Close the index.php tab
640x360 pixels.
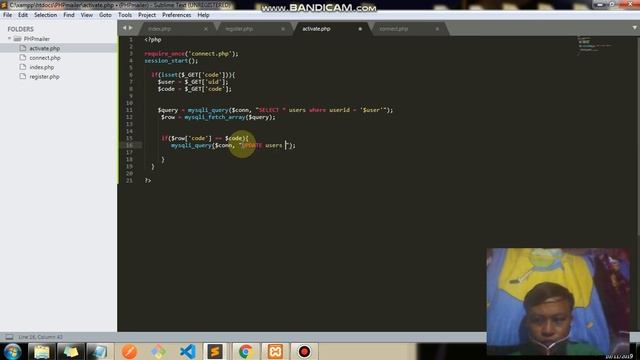(206, 29)
